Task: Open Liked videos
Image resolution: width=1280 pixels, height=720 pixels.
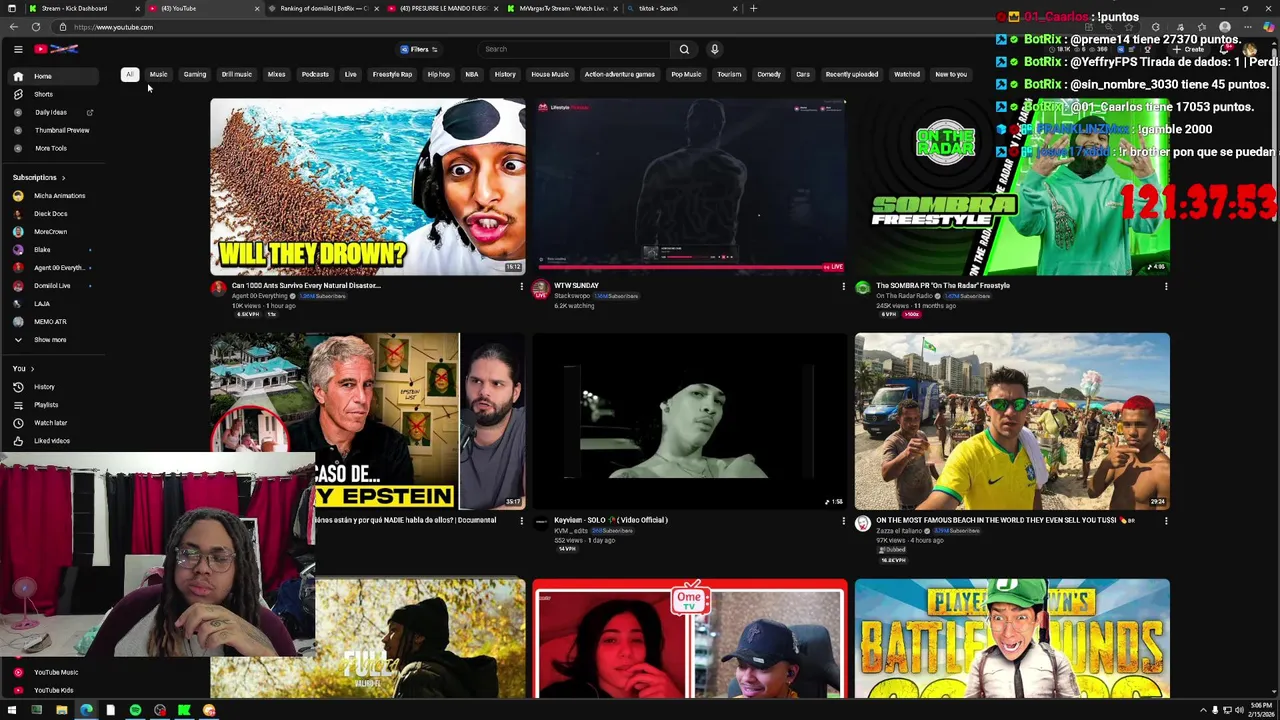Action: coord(52,441)
